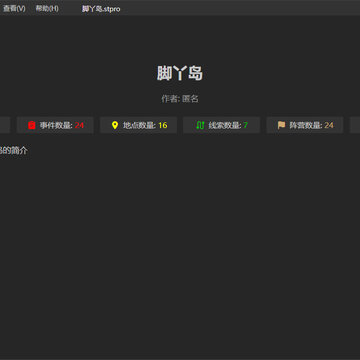Image resolution: width=360 pixels, height=360 pixels.
Task: Open the 地点数量 stat card
Action: pyautogui.click(x=138, y=125)
